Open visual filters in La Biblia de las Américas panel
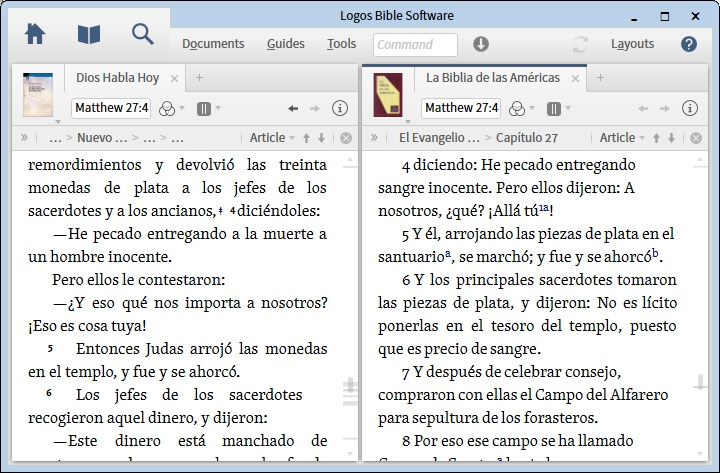Viewport: 720px width, 473px height. [x=517, y=109]
